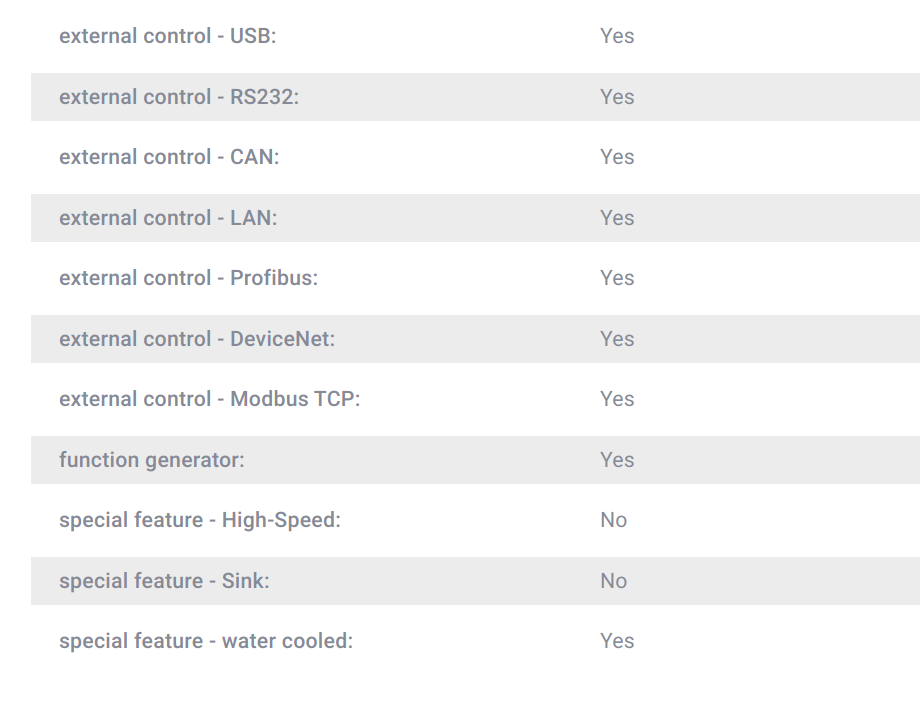Select the Yes value for water cooled
This screenshot has width=920, height=707.
(x=617, y=641)
